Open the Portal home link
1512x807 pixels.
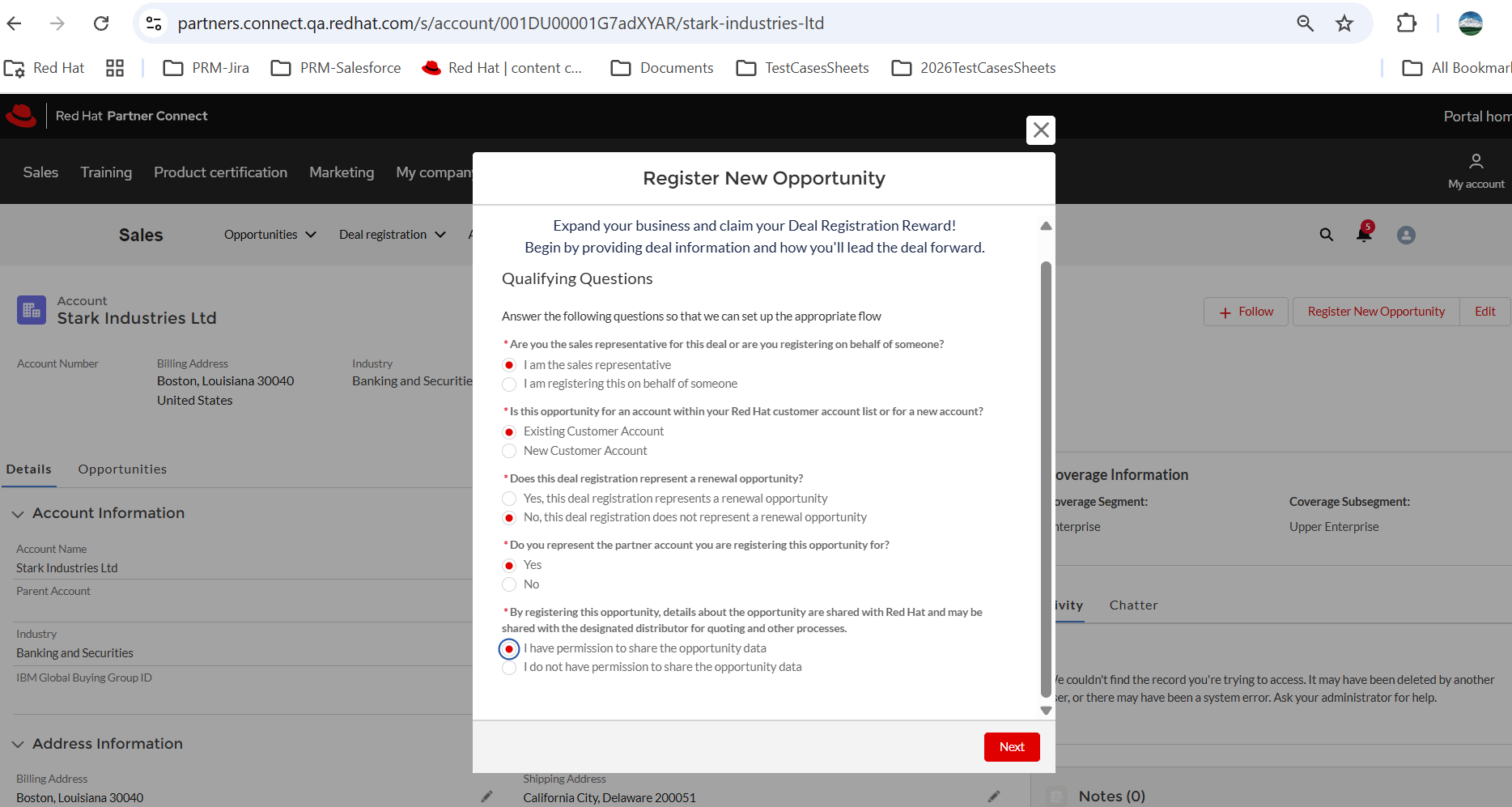point(1477,116)
